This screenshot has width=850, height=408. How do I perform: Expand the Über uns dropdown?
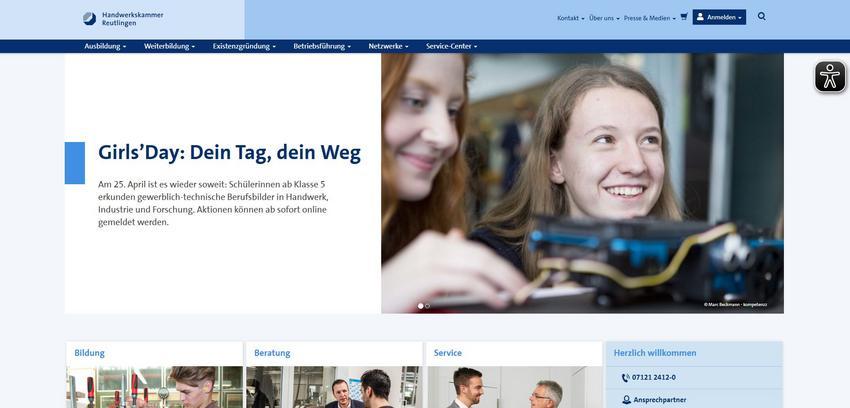click(604, 18)
